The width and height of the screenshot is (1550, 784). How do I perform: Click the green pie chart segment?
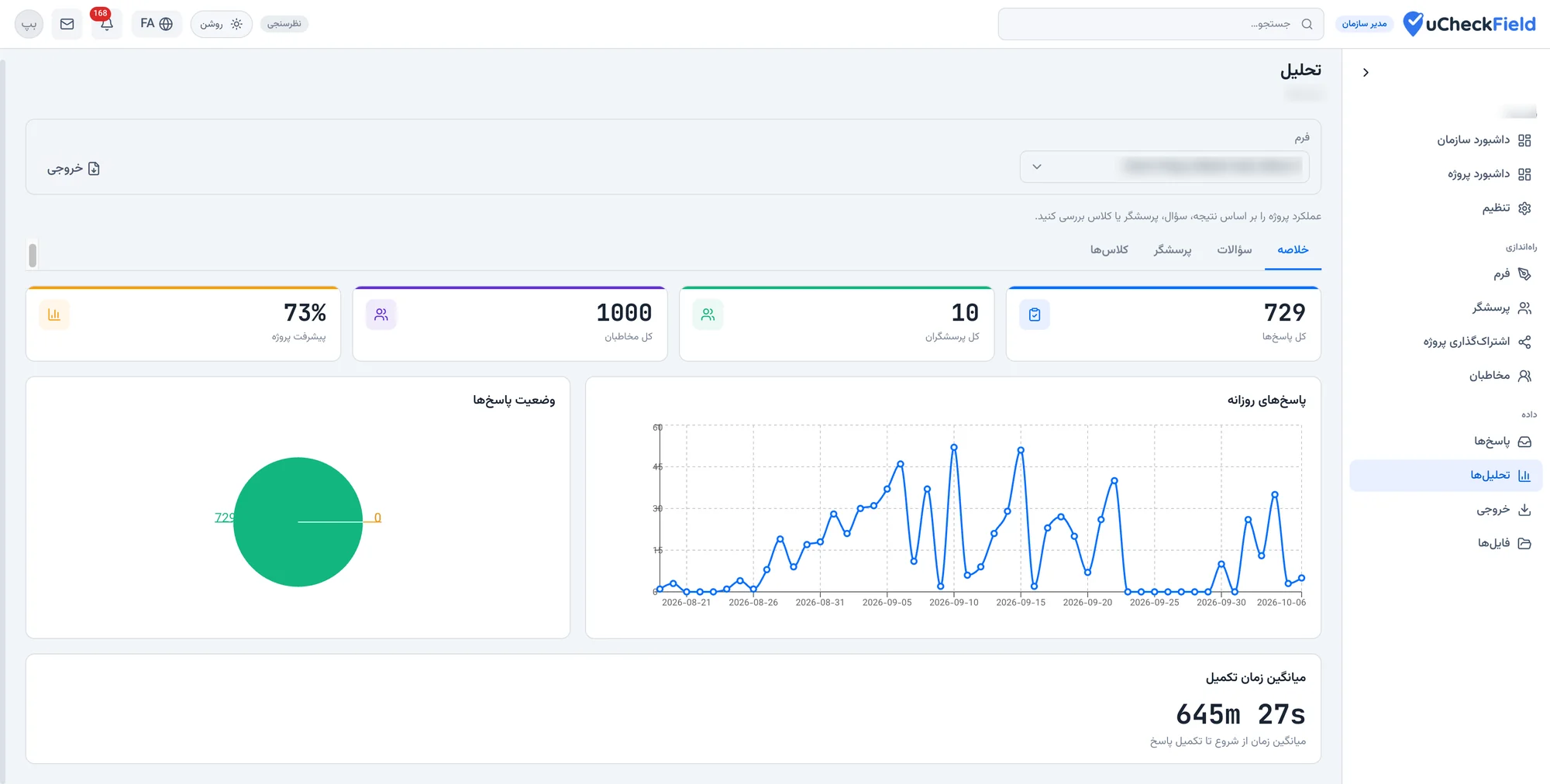298,522
